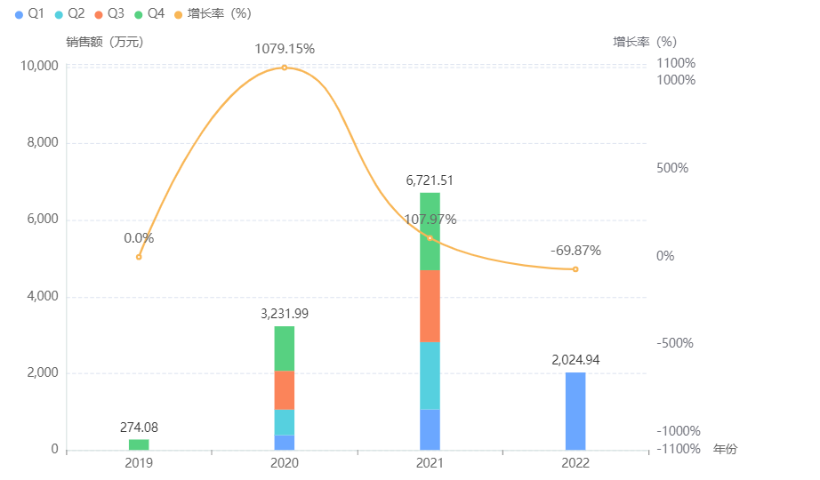Click the 107.97% growth point on line
This screenshot has width=820, height=480.
(x=430, y=238)
